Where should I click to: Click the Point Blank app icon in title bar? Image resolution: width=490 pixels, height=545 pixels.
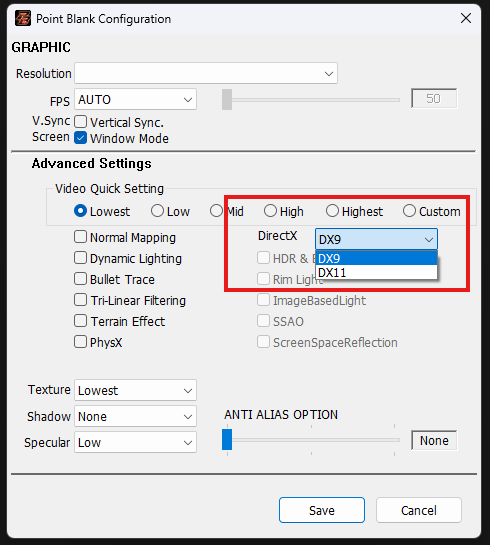23,18
